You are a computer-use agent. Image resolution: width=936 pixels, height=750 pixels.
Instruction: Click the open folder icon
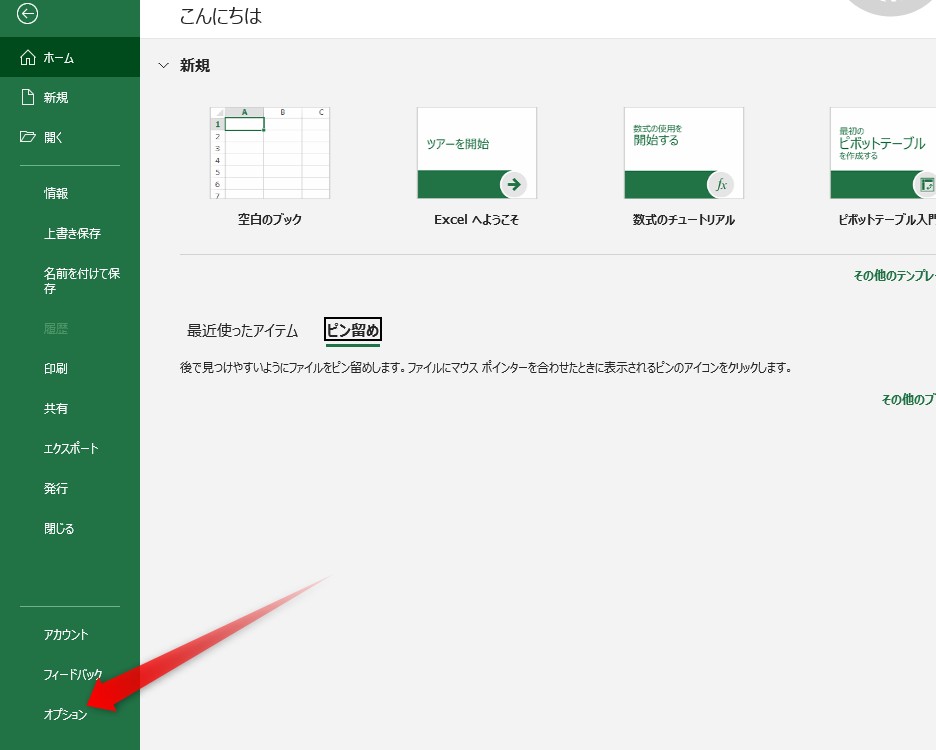(x=27, y=137)
